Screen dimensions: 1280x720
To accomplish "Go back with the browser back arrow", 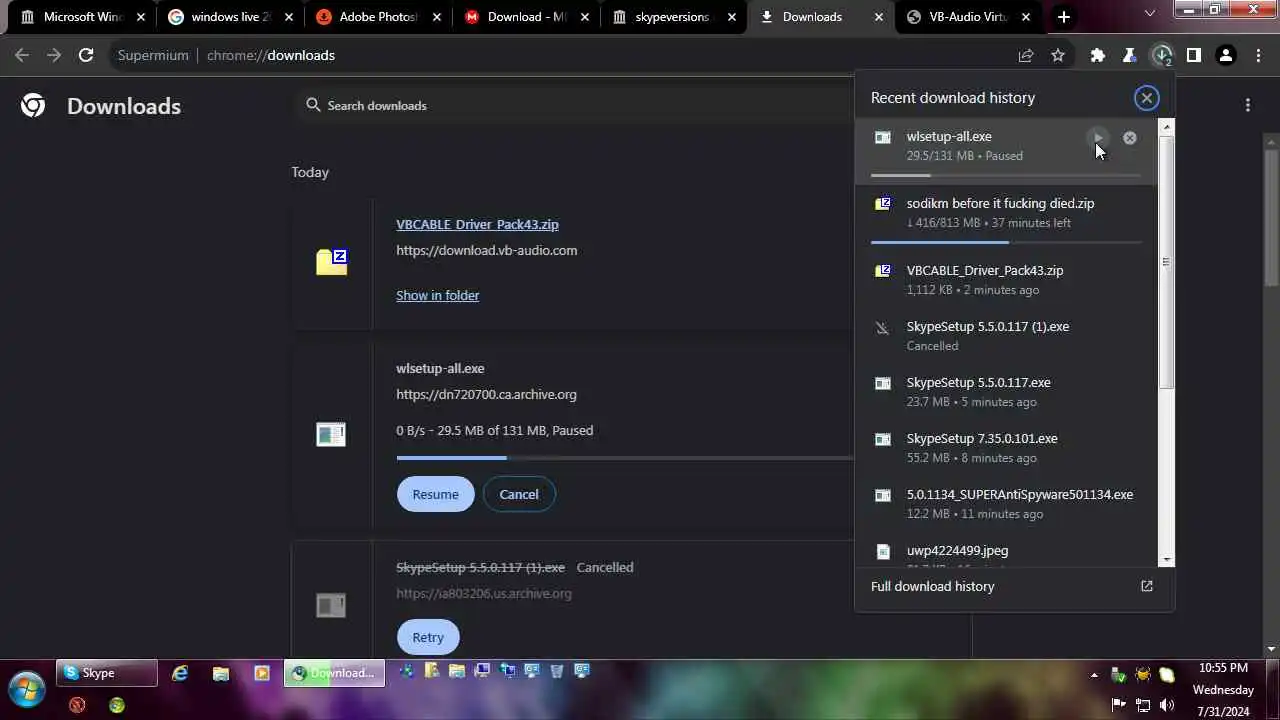I will coord(22,55).
